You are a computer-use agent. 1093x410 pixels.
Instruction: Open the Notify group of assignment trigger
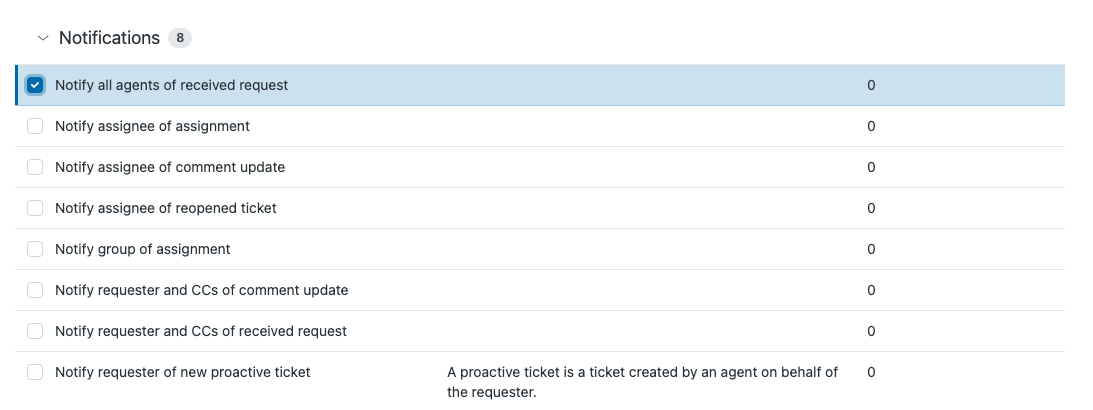(143, 249)
